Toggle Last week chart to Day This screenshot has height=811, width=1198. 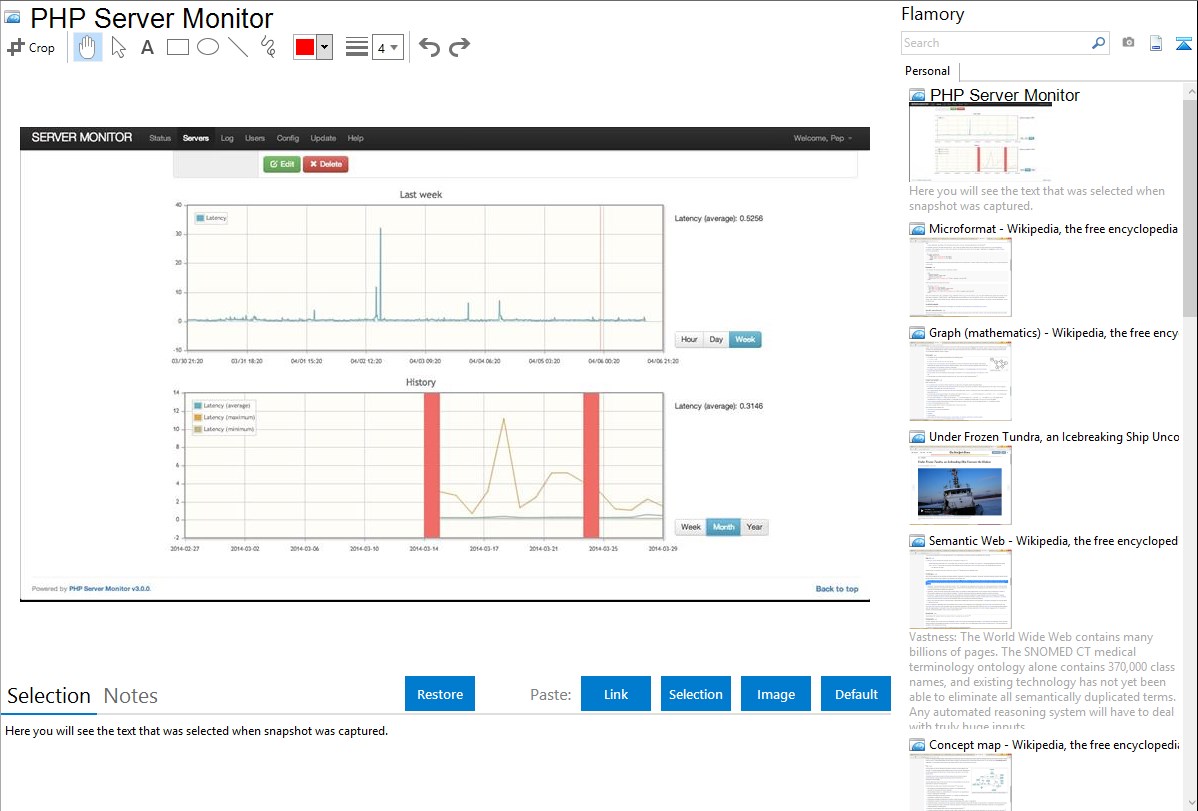pyautogui.click(x=716, y=339)
